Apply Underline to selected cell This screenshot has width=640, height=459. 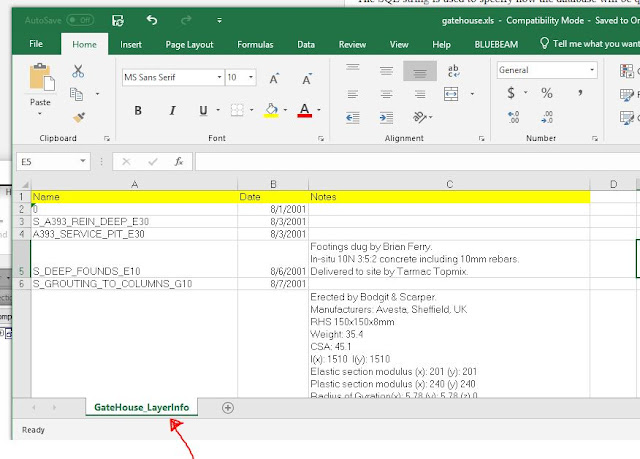[x=203, y=110]
